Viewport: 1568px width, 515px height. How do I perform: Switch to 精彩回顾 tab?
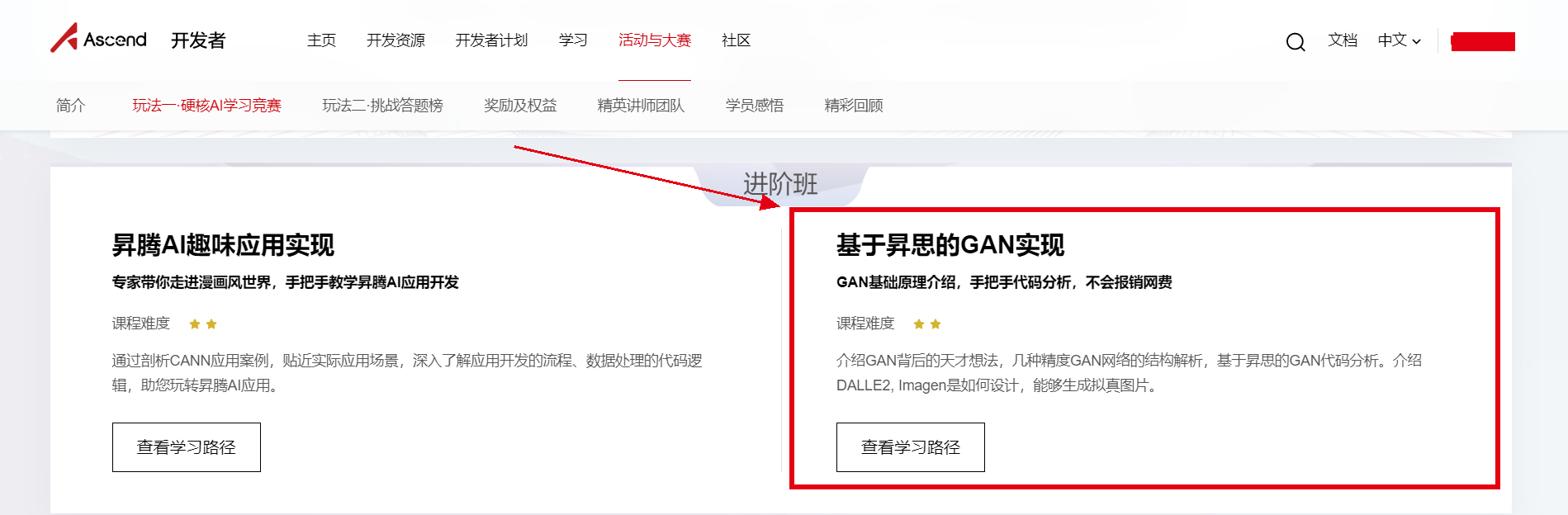pyautogui.click(x=854, y=106)
